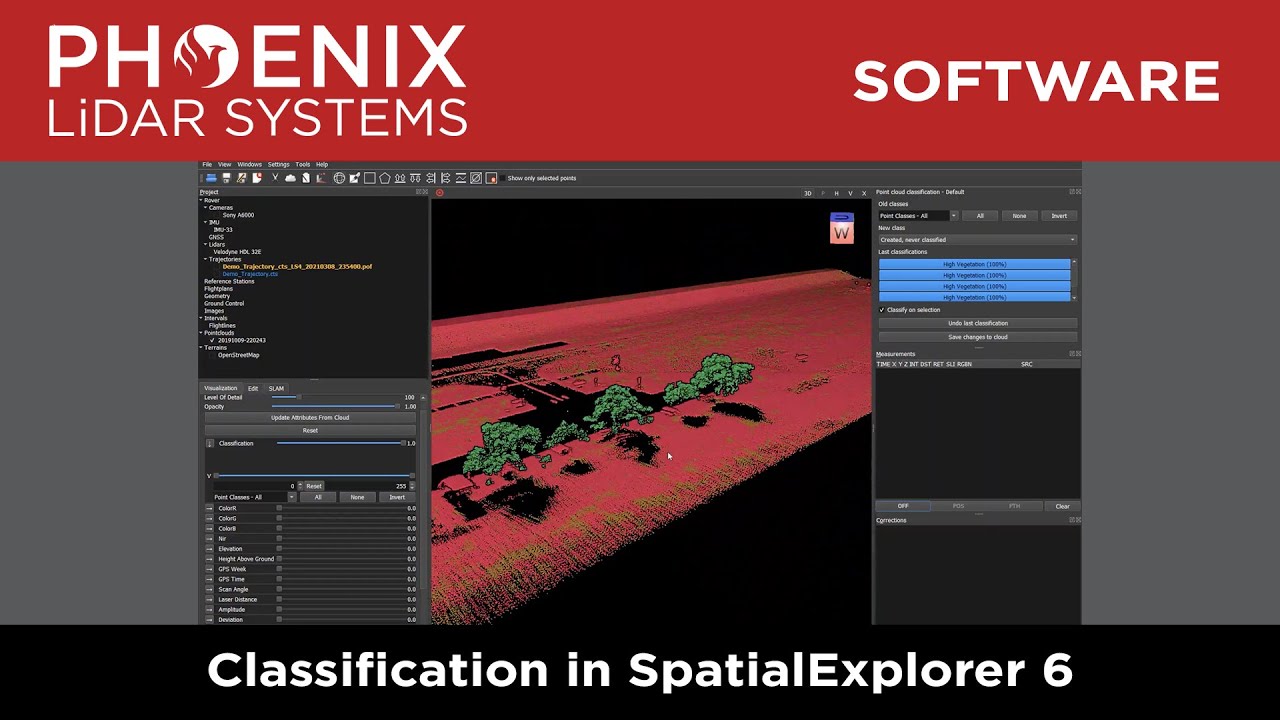Toggle Classify on selection checkbox
Screen dimensions: 1280x720
[x=882, y=310]
